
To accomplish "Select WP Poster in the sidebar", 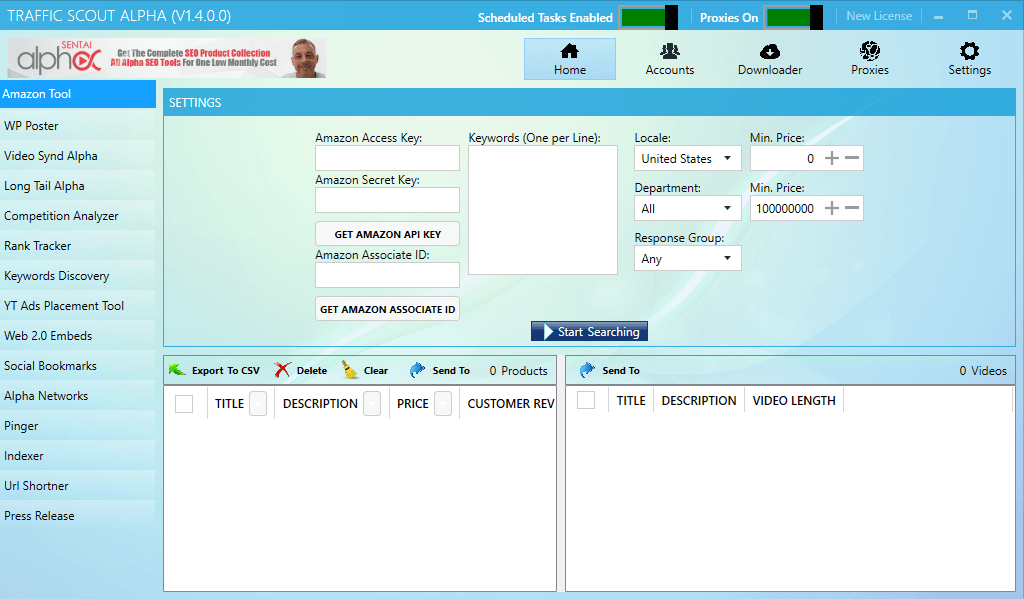I will (x=78, y=125).
